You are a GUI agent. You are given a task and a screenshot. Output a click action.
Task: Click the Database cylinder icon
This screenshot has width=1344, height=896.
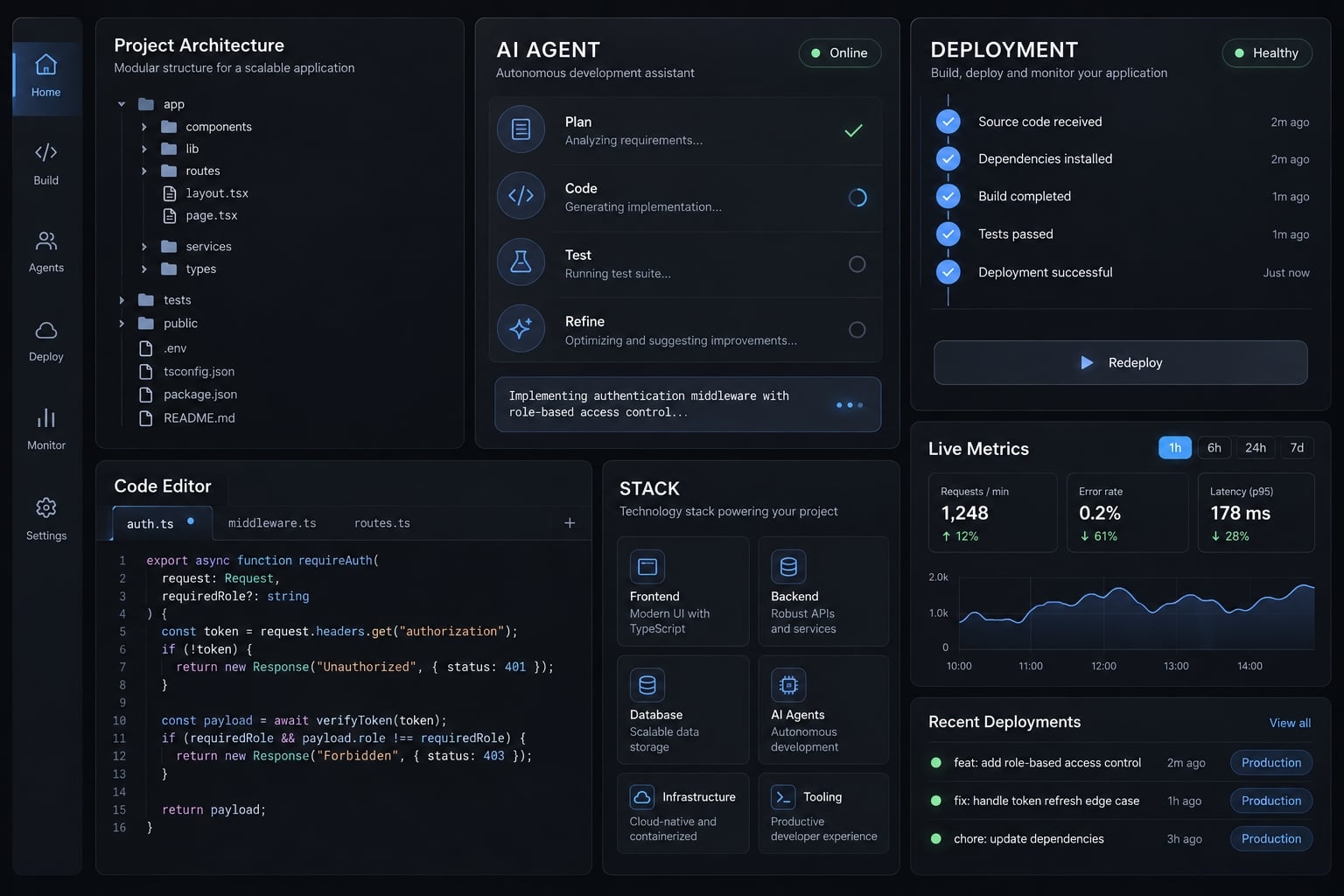(647, 685)
